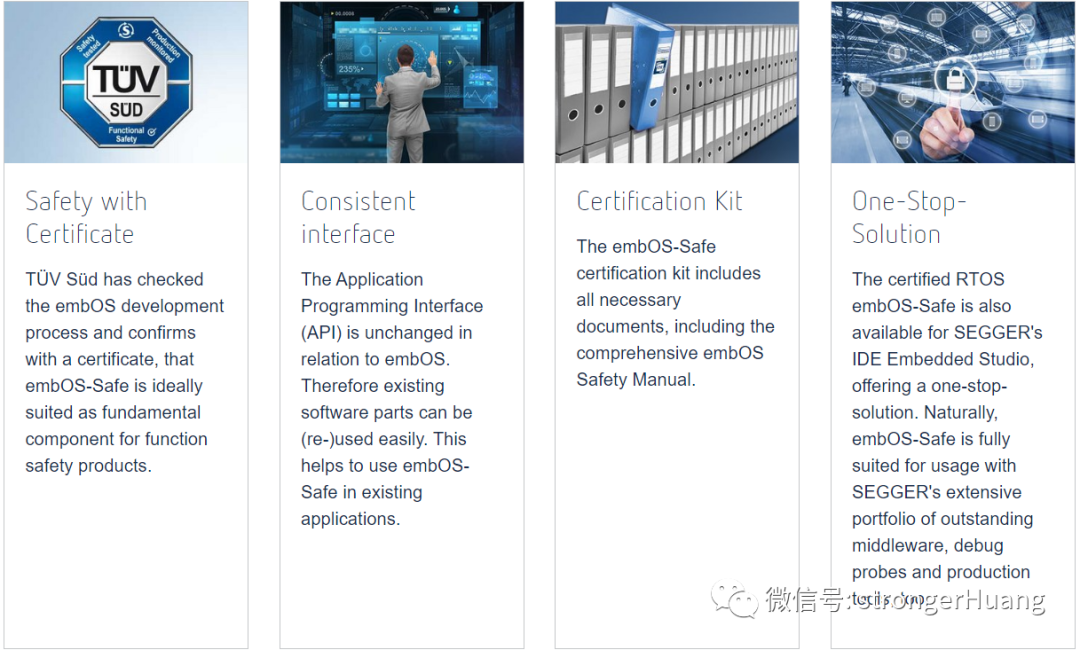Select the 'Safety with Certificate' heading
The height and width of the screenshot is (650, 1080).
[x=86, y=218]
